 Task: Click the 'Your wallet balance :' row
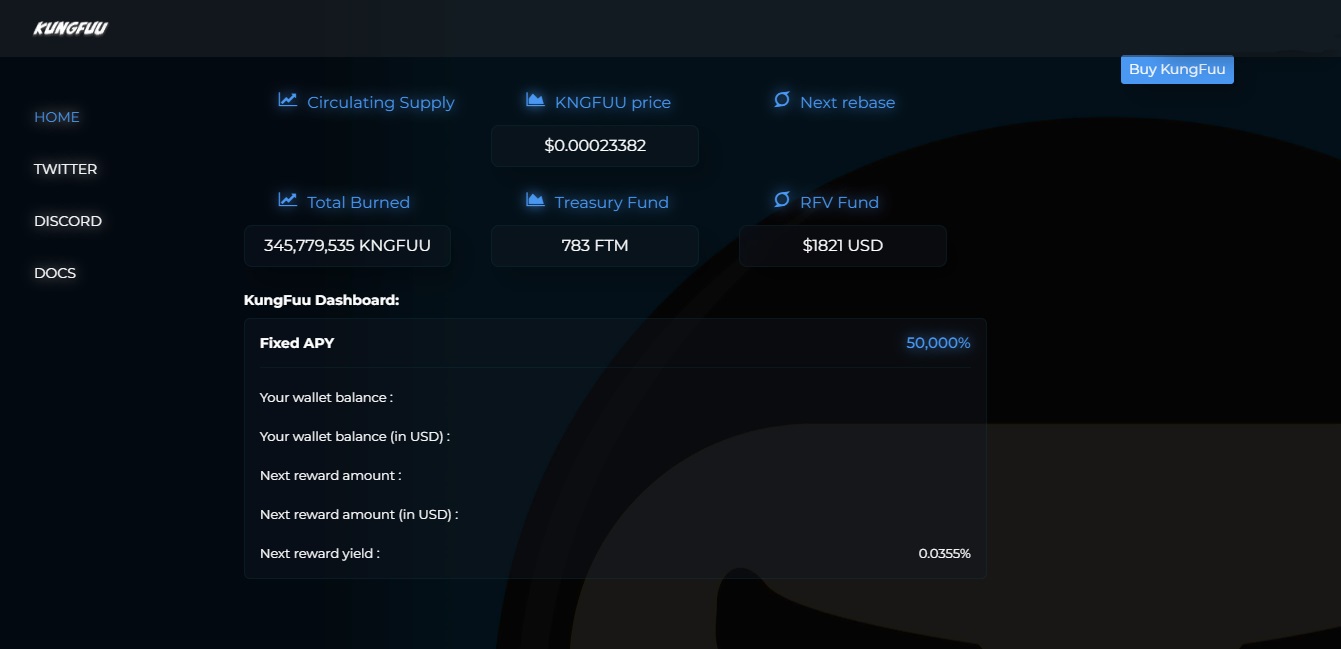615,397
